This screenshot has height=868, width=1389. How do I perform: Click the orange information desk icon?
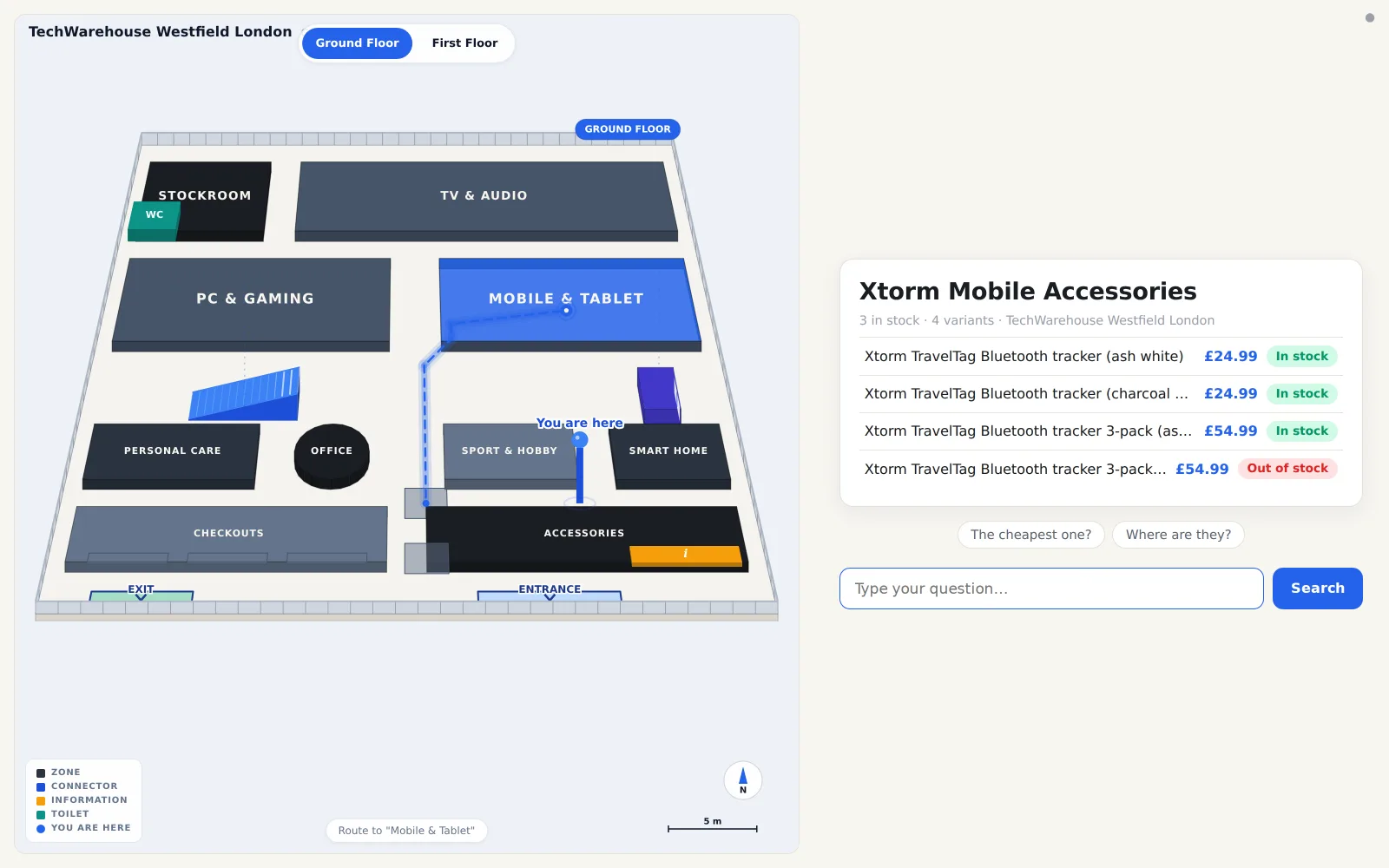pos(686,556)
